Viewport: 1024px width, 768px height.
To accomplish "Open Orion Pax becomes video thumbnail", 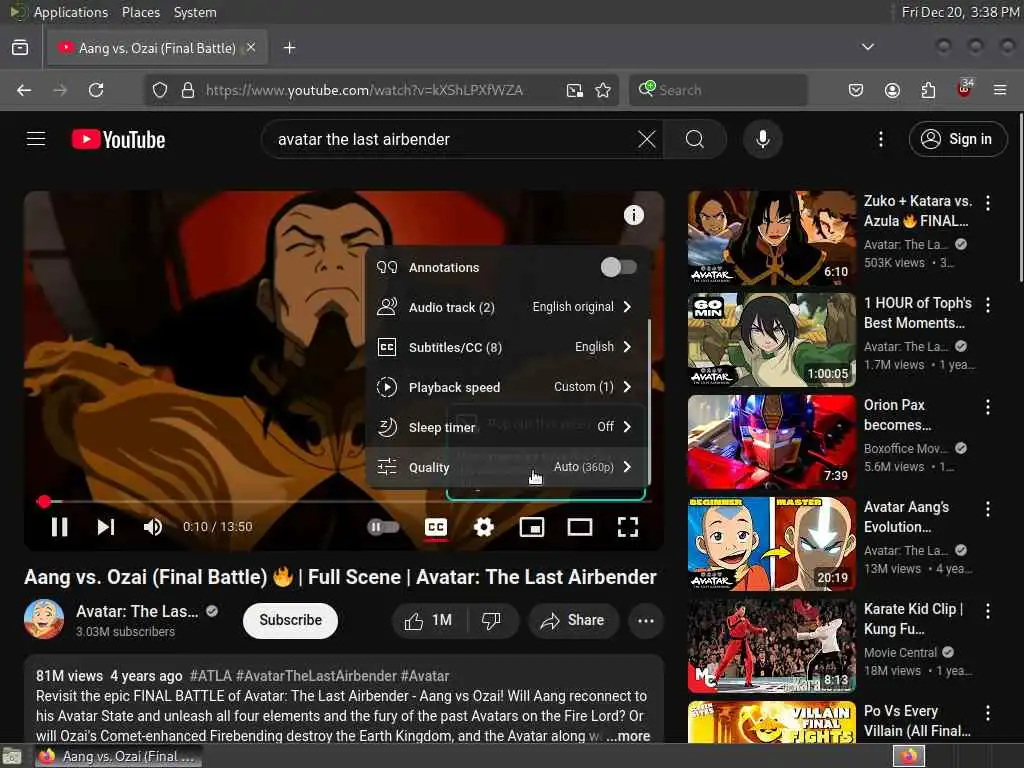I will tap(771, 441).
